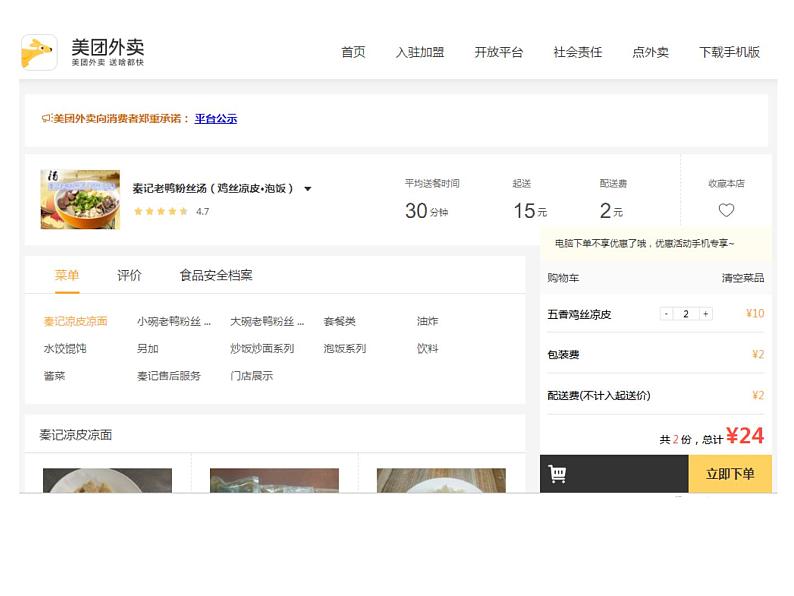Click the quantity field showing 2

coord(686,314)
